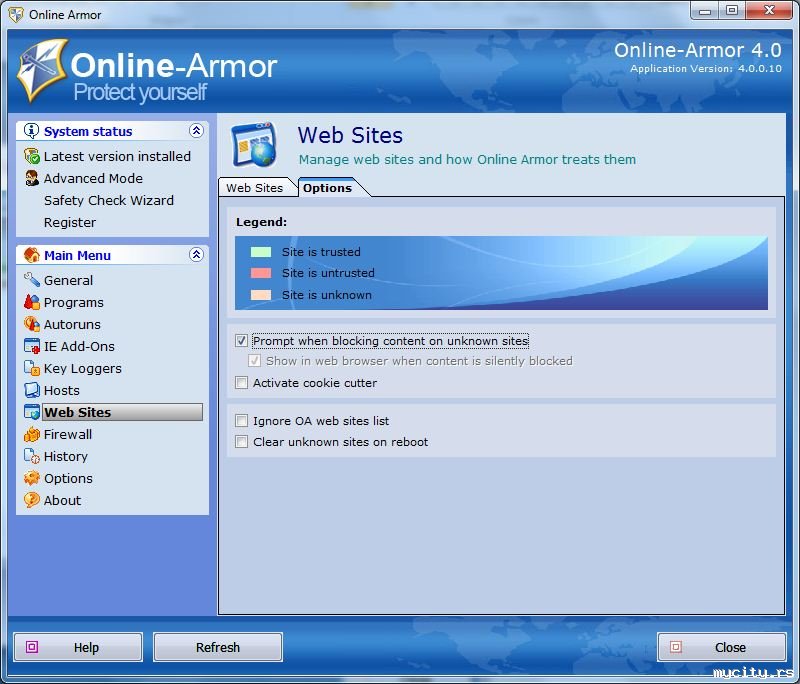Click the Firewall icon in sidebar

(32, 434)
